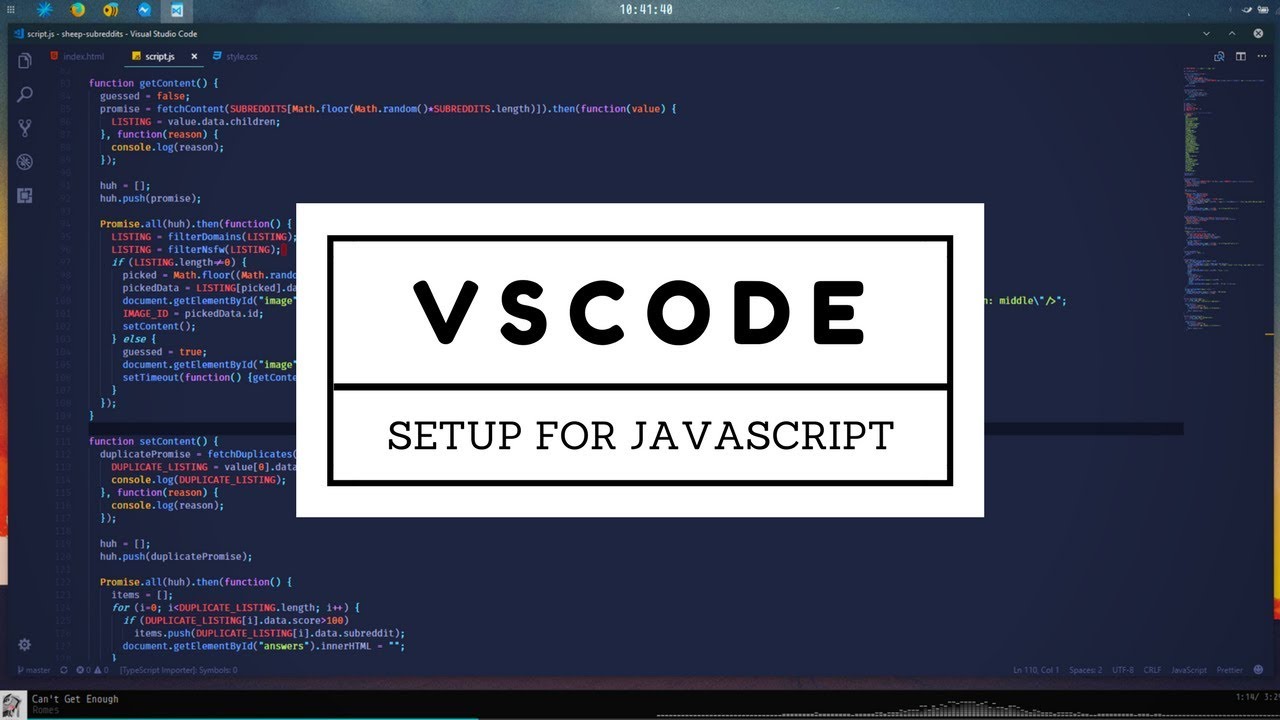Click the tray icon left of battery
The width and height of the screenshot is (1280, 720).
pos(1247,10)
